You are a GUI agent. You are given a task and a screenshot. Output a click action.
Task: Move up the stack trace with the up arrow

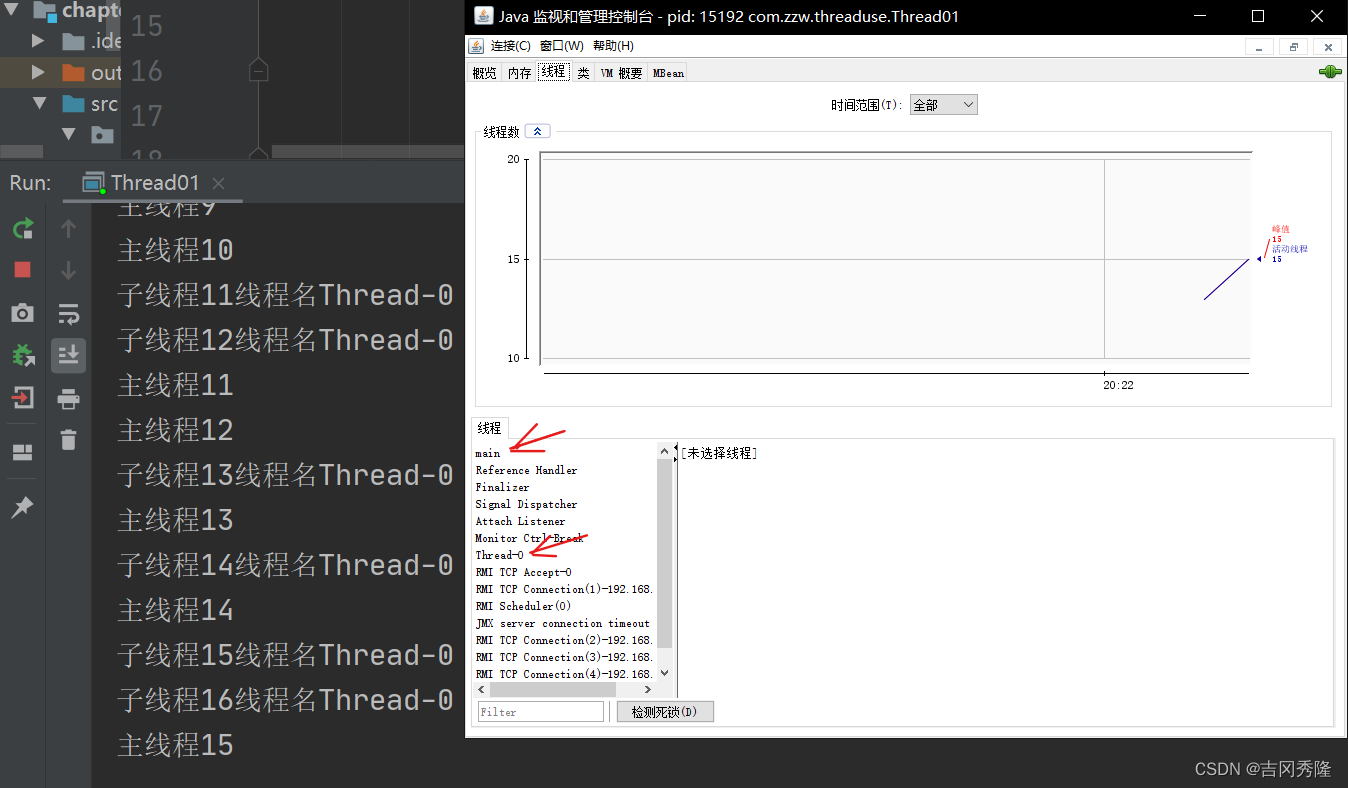(68, 229)
